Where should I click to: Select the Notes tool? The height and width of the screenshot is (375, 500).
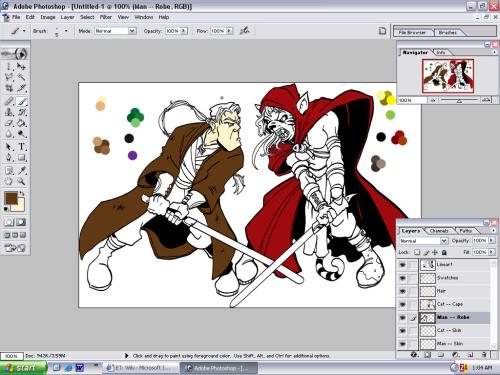9,171
